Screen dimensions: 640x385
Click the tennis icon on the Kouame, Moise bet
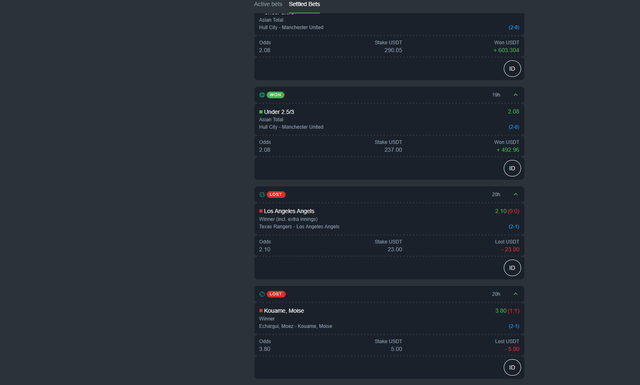262,294
